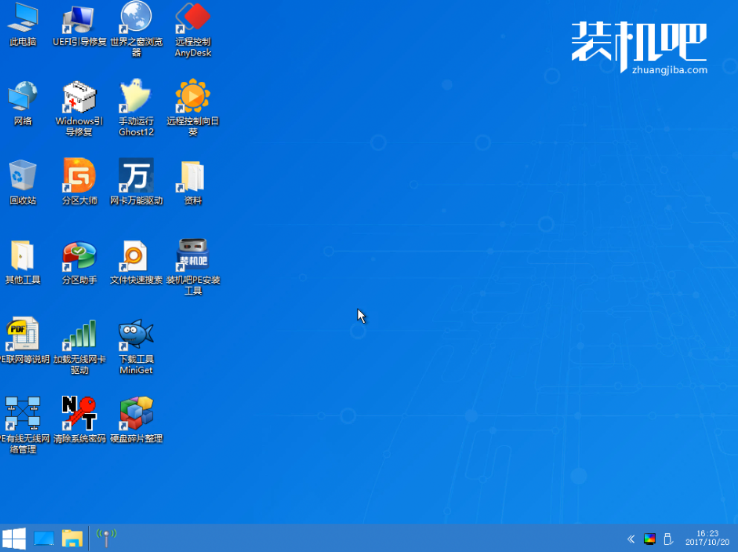Click the 远程控制向日葵 sunflower icon
The width and height of the screenshot is (742, 554).
(x=192, y=98)
